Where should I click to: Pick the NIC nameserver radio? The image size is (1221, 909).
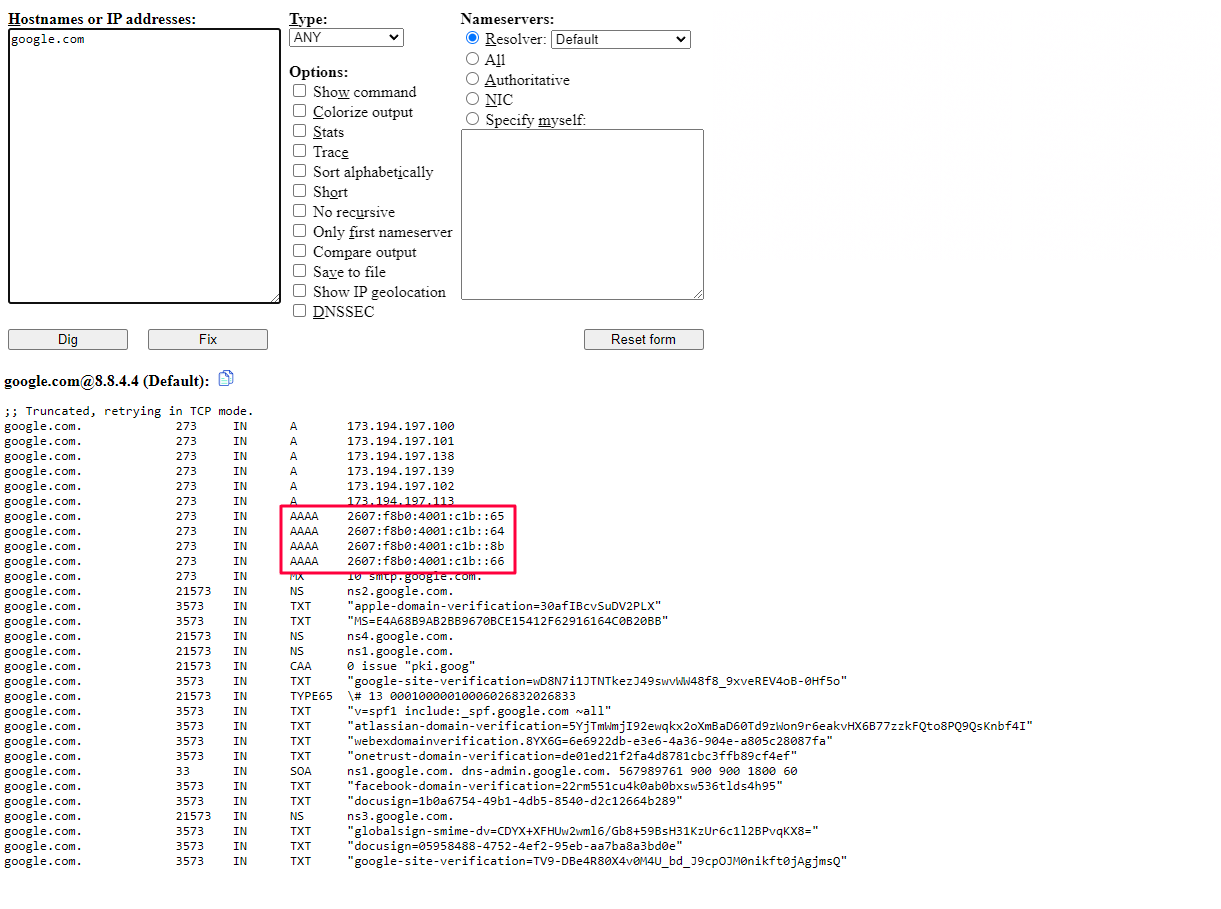click(x=473, y=99)
